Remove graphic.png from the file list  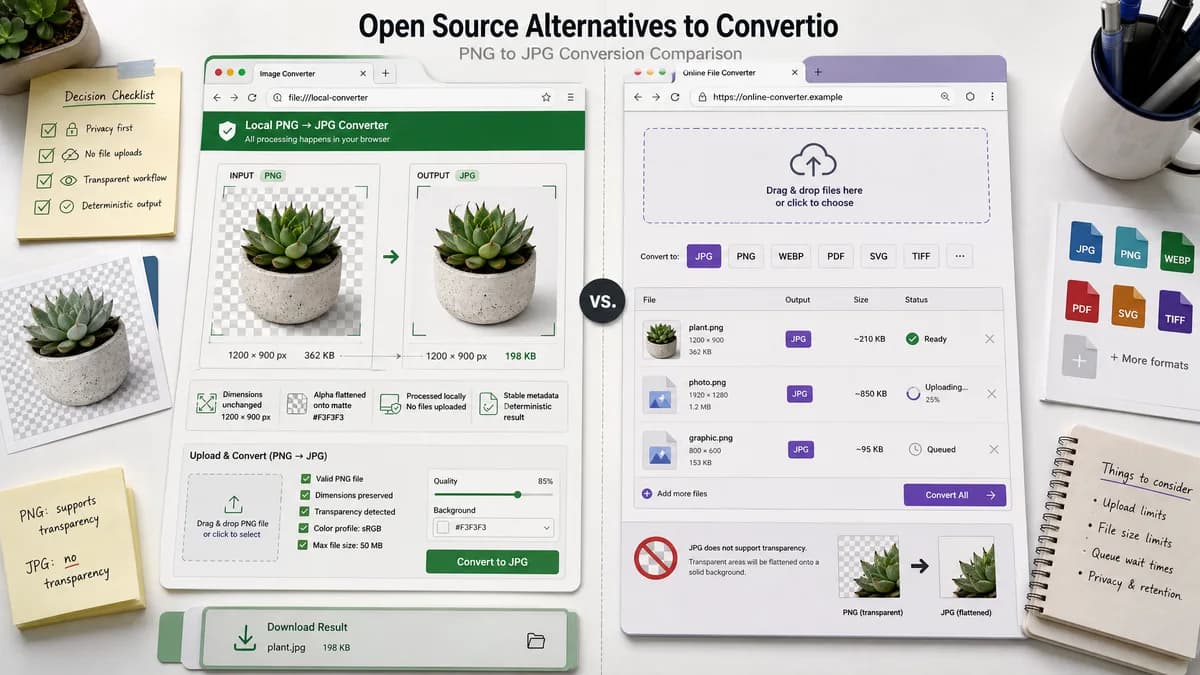993,450
